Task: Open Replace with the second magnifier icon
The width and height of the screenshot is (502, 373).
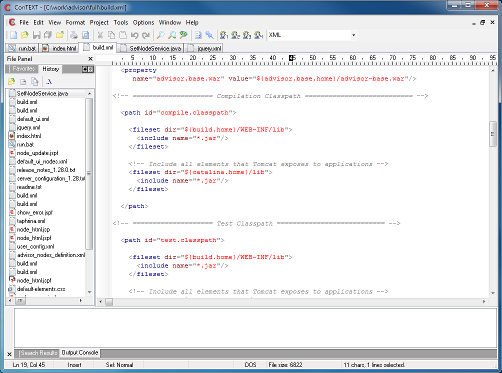Action: [172, 35]
